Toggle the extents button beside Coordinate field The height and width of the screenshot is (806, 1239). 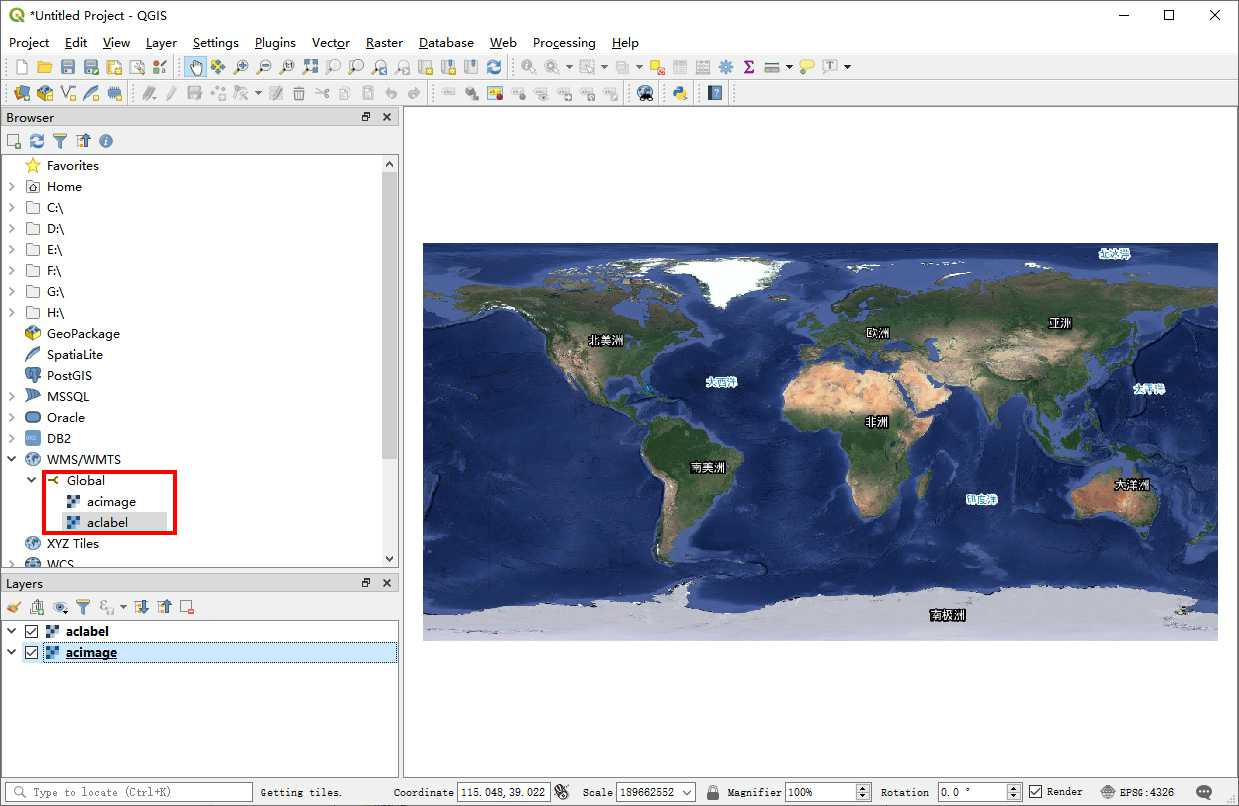(x=561, y=792)
